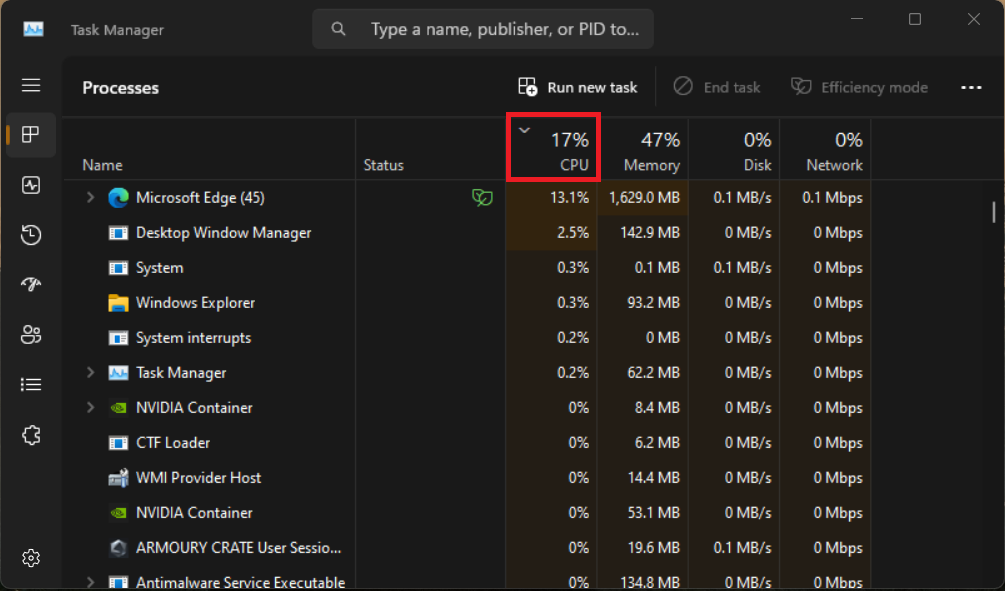Expand the Microsoft Edge process group

click(91, 198)
